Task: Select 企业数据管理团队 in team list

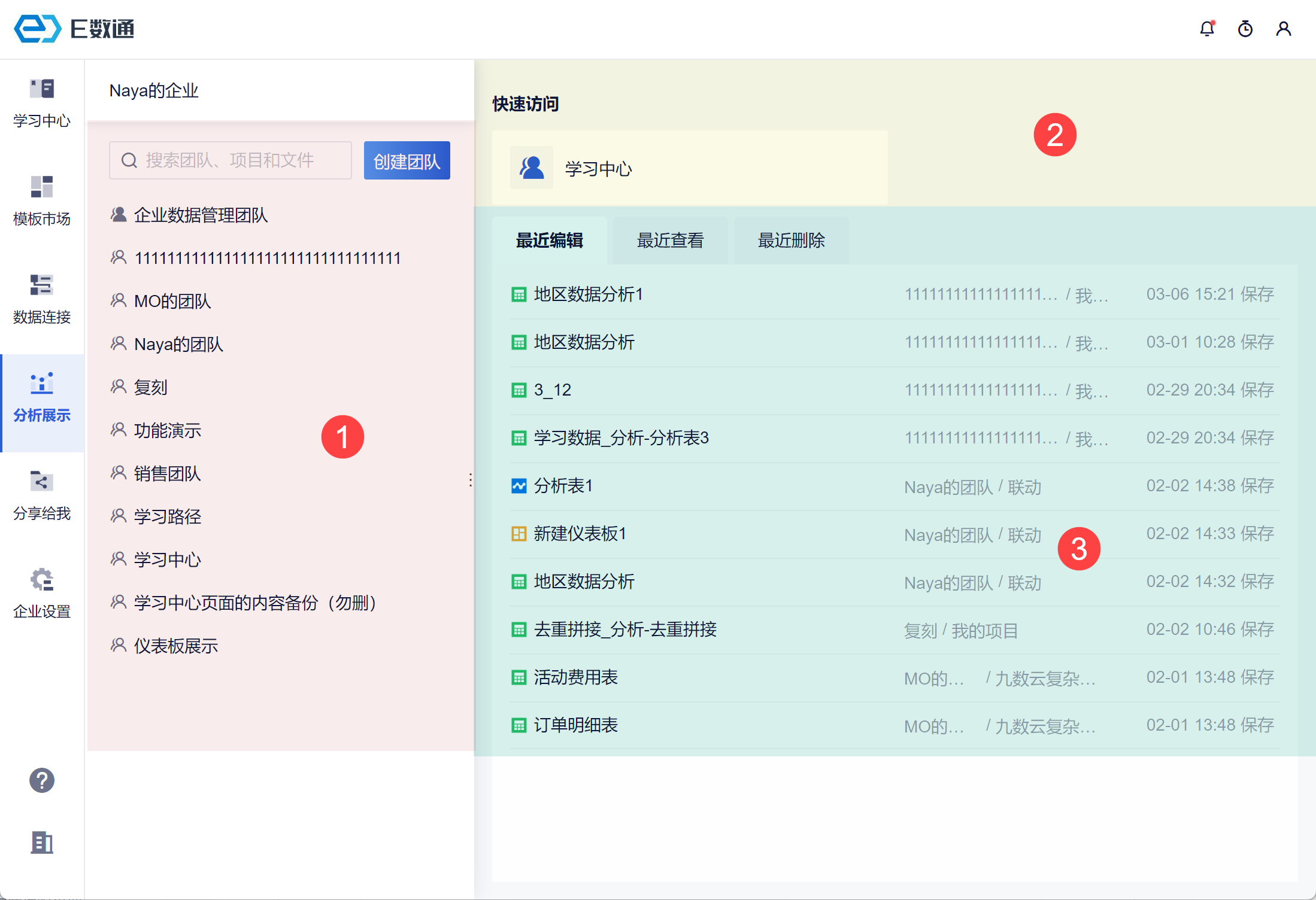Action: coord(201,215)
